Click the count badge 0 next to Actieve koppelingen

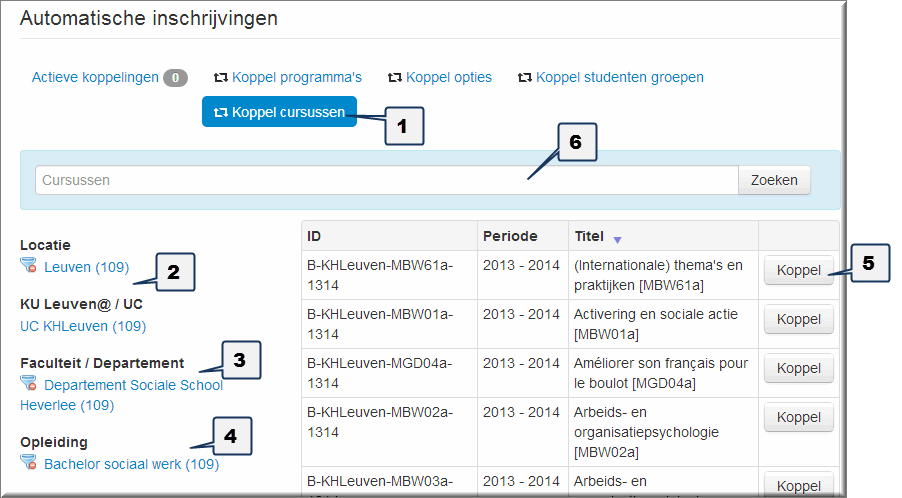point(175,78)
